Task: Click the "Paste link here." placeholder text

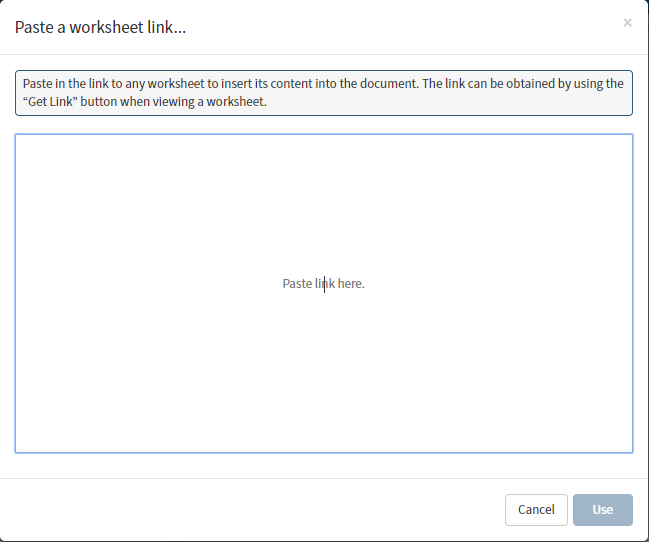Action: tap(323, 284)
